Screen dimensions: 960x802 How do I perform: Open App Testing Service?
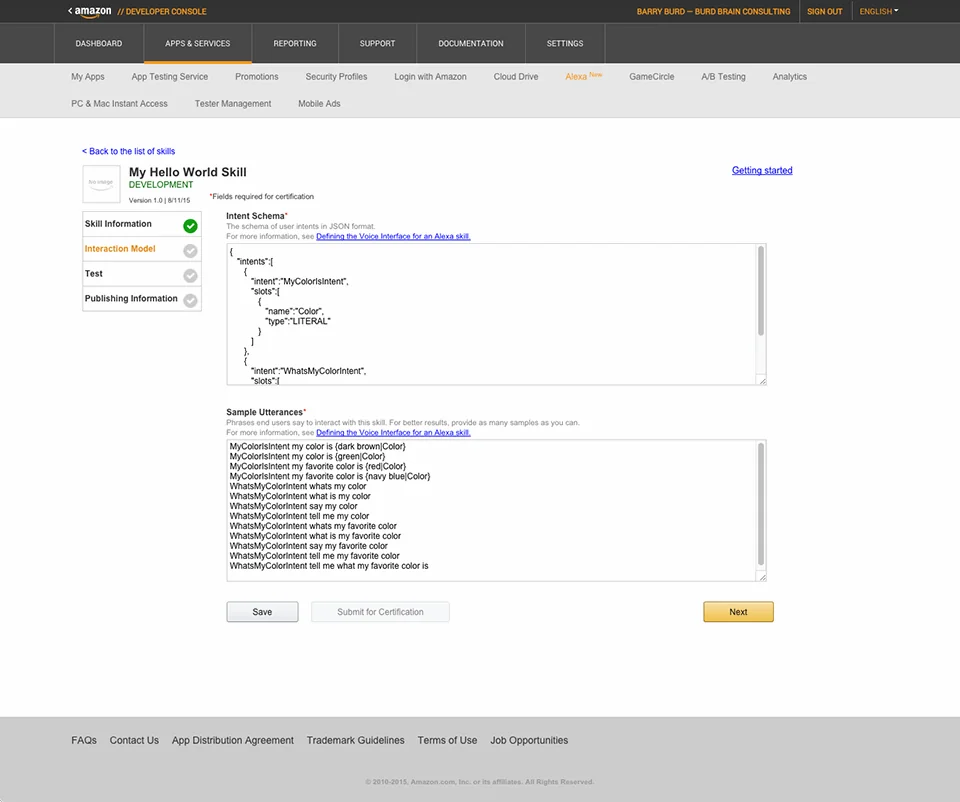coord(170,77)
